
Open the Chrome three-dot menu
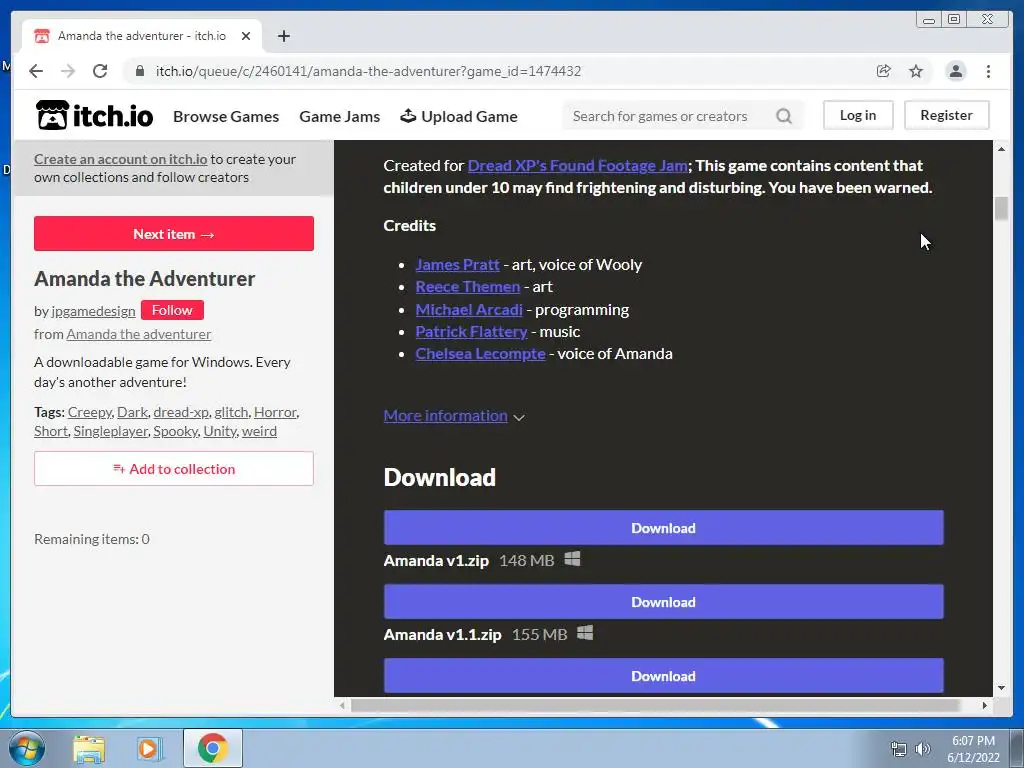(x=988, y=71)
